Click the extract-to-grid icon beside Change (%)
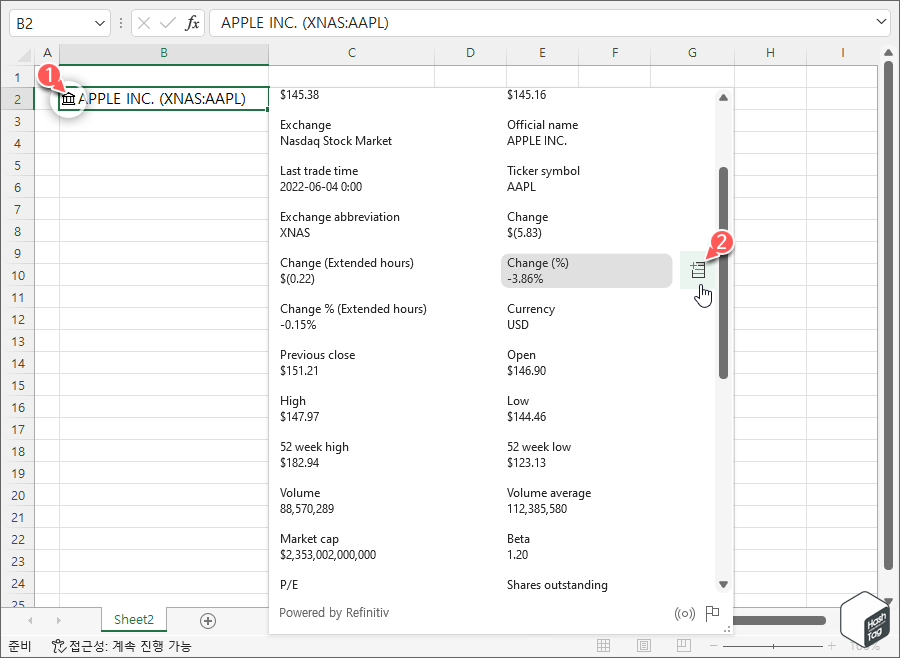Image resolution: width=900 pixels, height=658 pixels. 697,269
